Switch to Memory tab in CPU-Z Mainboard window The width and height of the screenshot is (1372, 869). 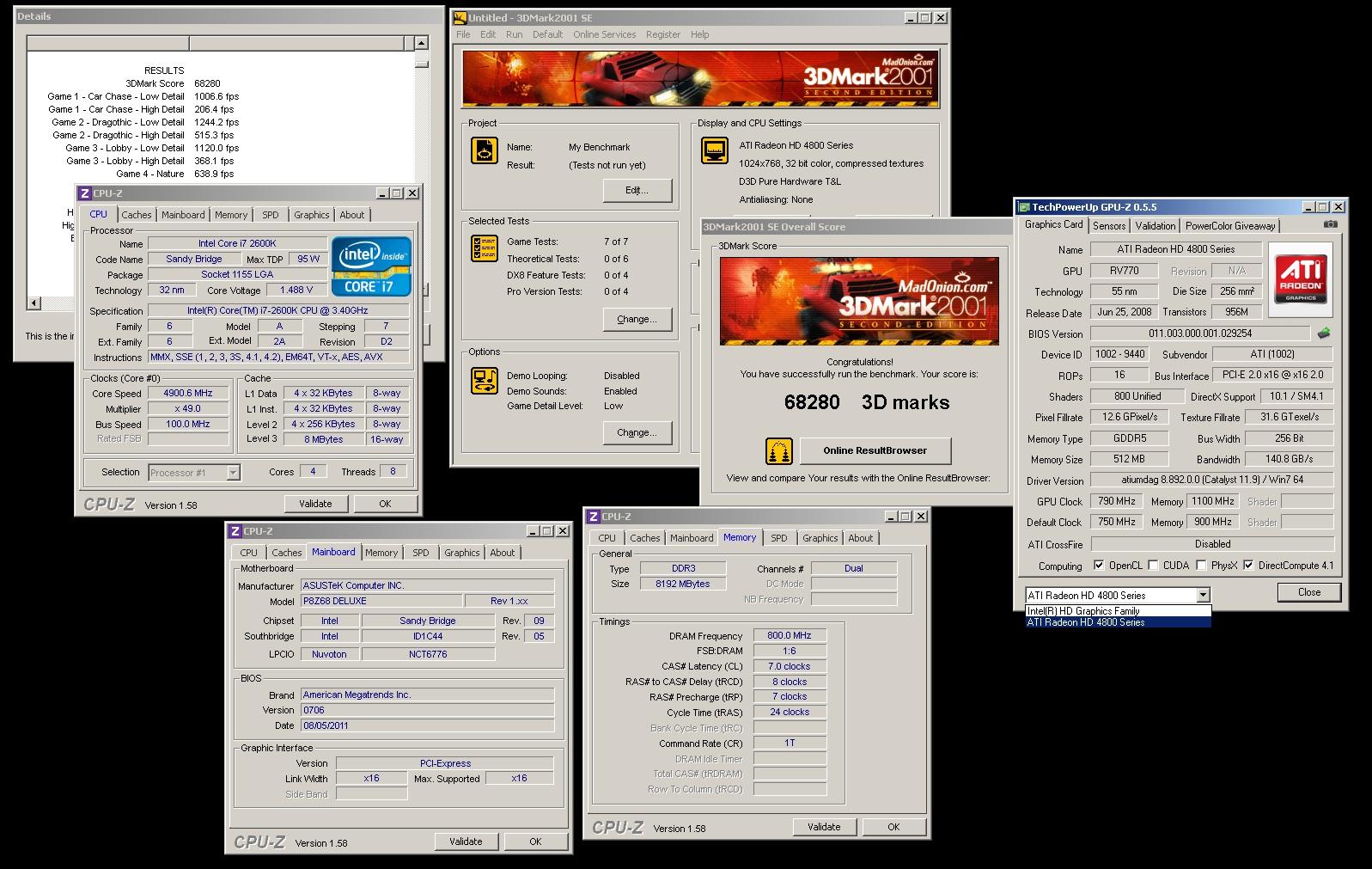pyautogui.click(x=381, y=553)
